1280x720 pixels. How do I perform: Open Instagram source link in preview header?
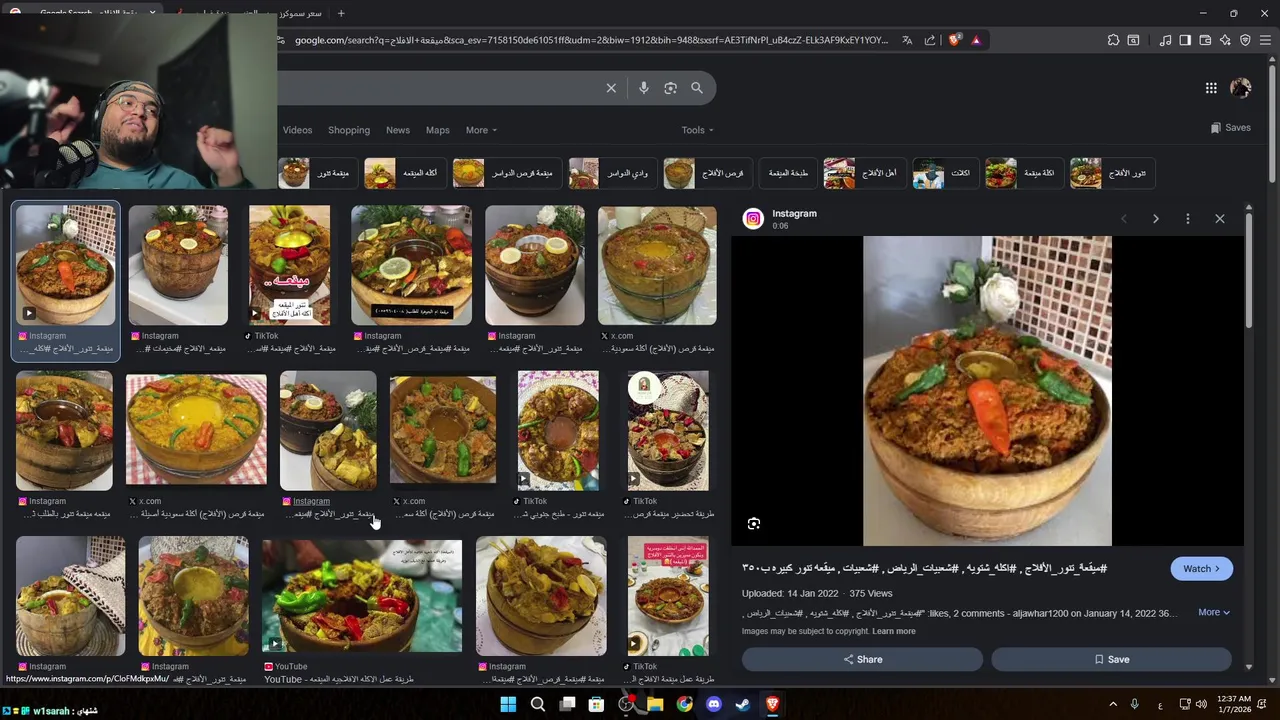point(794,213)
